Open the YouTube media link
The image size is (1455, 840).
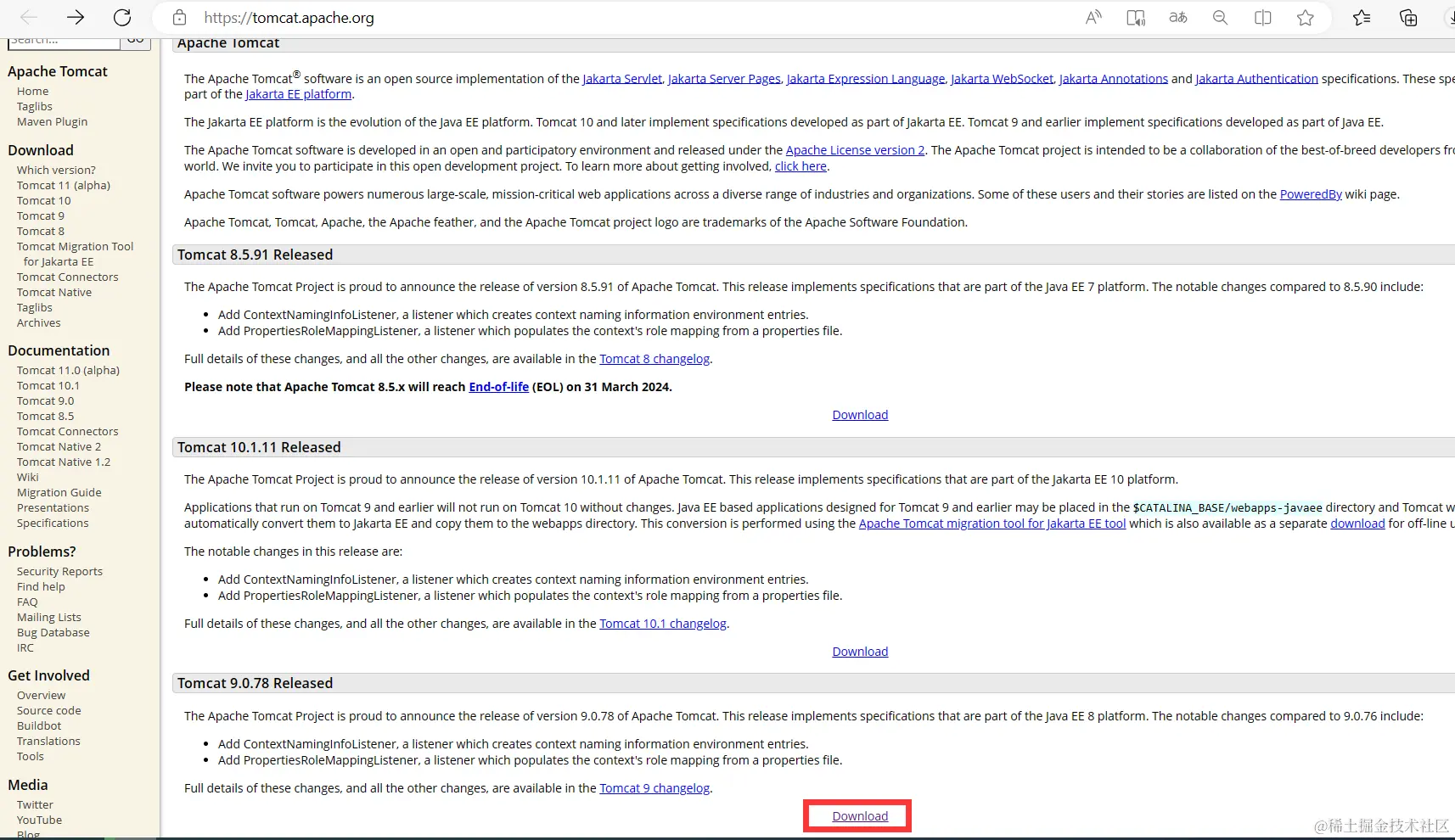click(39, 820)
